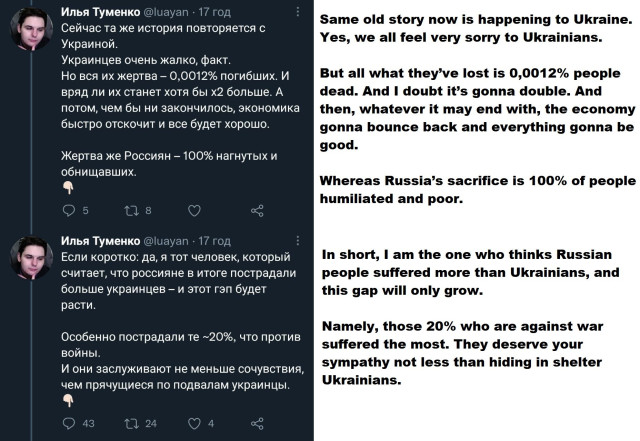This screenshot has height=441, width=640.
Task: Click the pointing-down emoji under the first tweet
Action: (67, 185)
